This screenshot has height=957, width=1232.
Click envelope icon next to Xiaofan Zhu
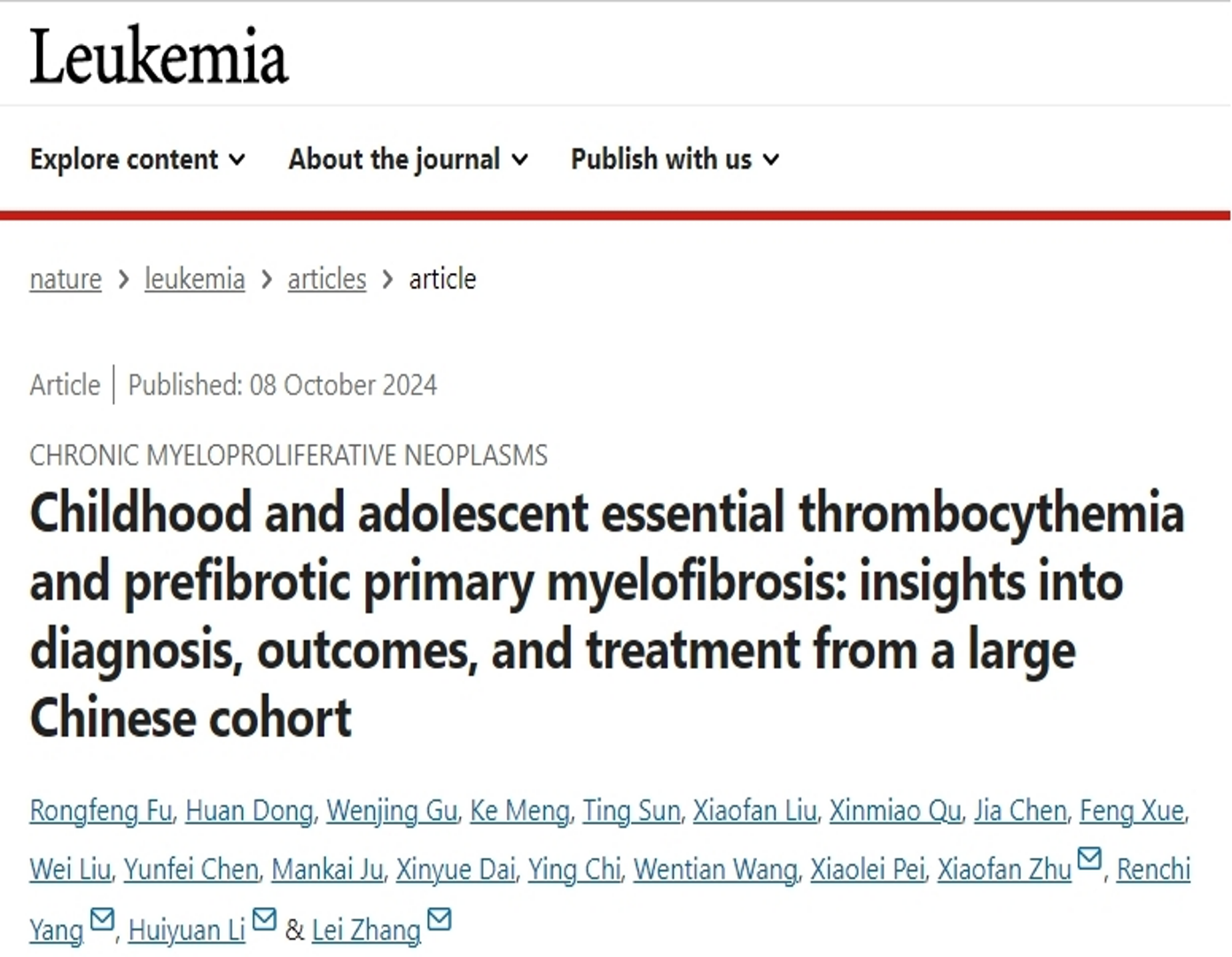(1088, 859)
